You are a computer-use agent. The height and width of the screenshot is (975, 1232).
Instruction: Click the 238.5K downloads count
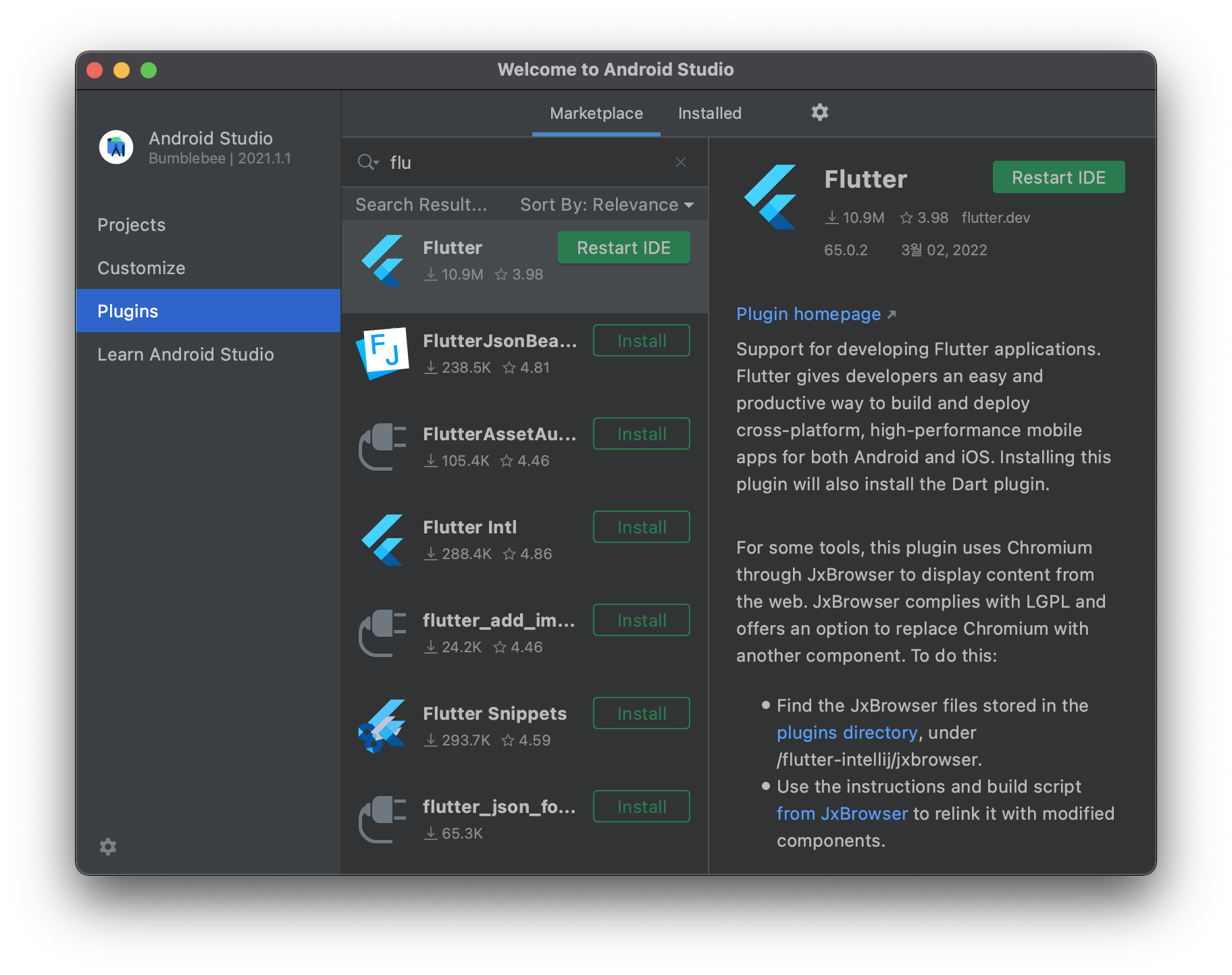tap(458, 367)
